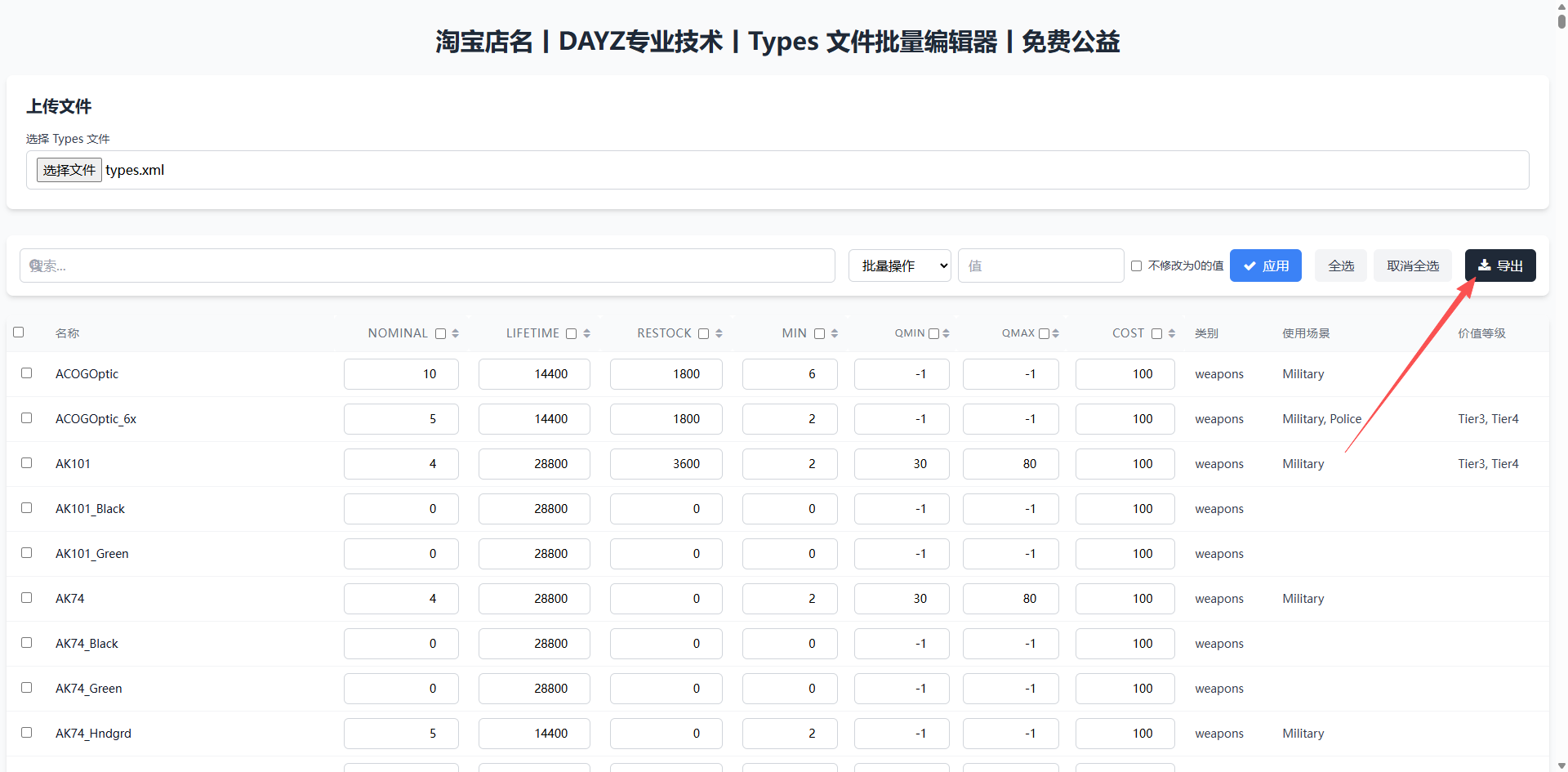The image size is (1568, 772).
Task: Click the 全选 button
Action: coord(1341,266)
